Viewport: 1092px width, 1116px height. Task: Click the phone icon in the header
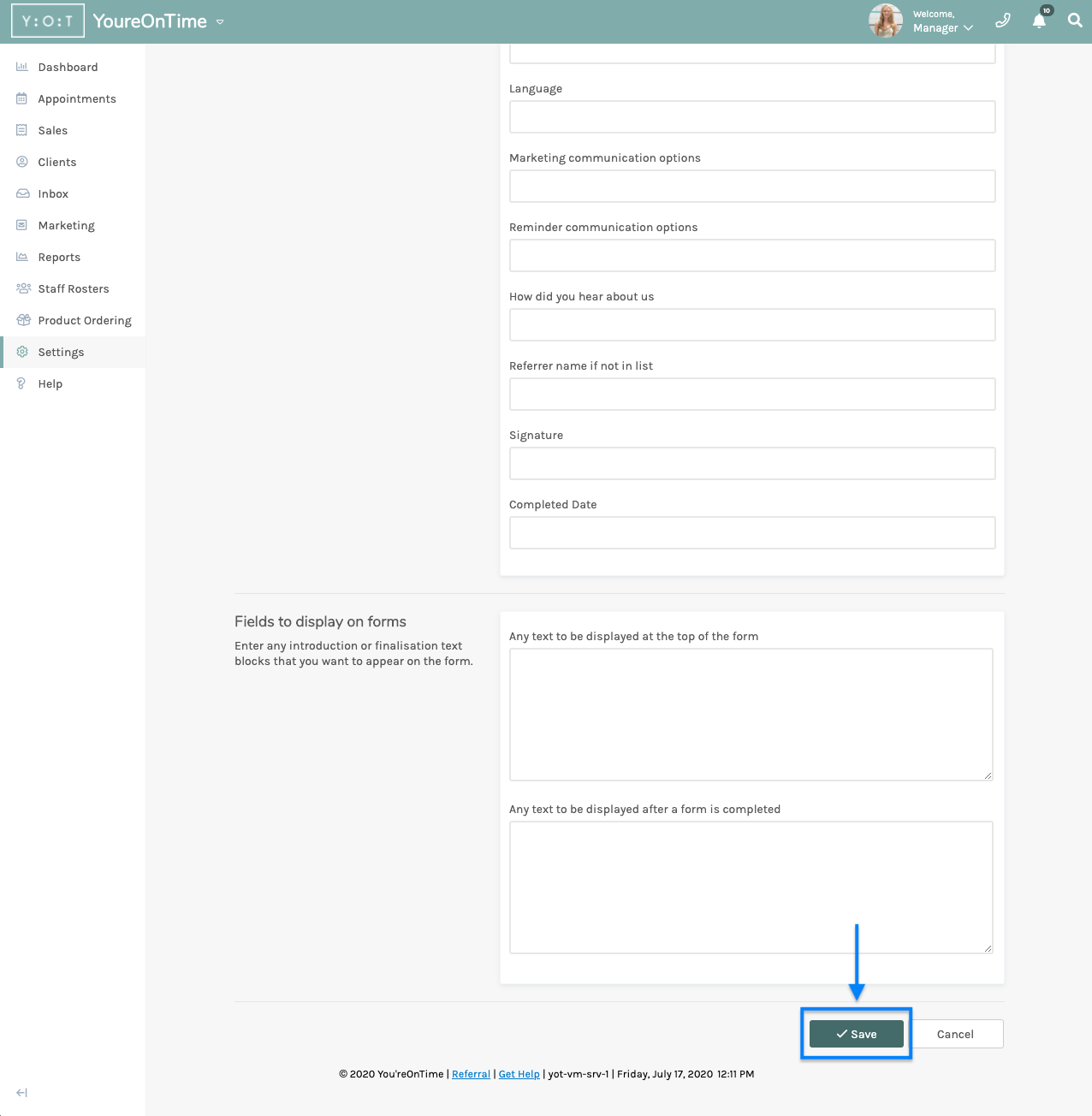pyautogui.click(x=1002, y=20)
